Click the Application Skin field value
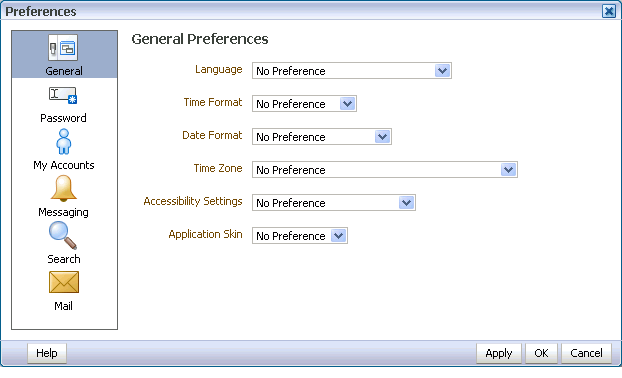 [x=292, y=236]
